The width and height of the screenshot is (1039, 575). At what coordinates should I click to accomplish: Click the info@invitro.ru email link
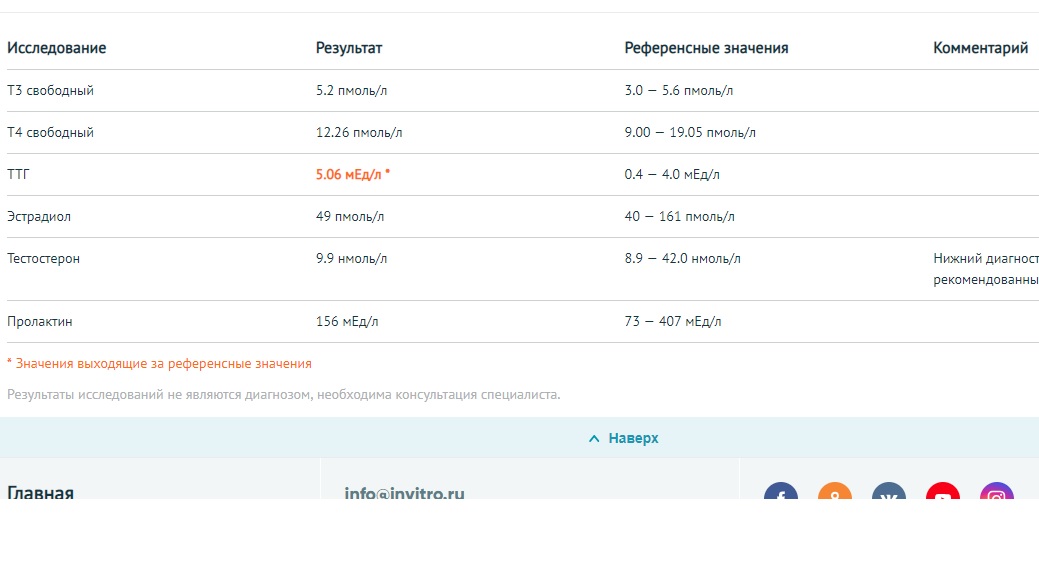coord(404,493)
